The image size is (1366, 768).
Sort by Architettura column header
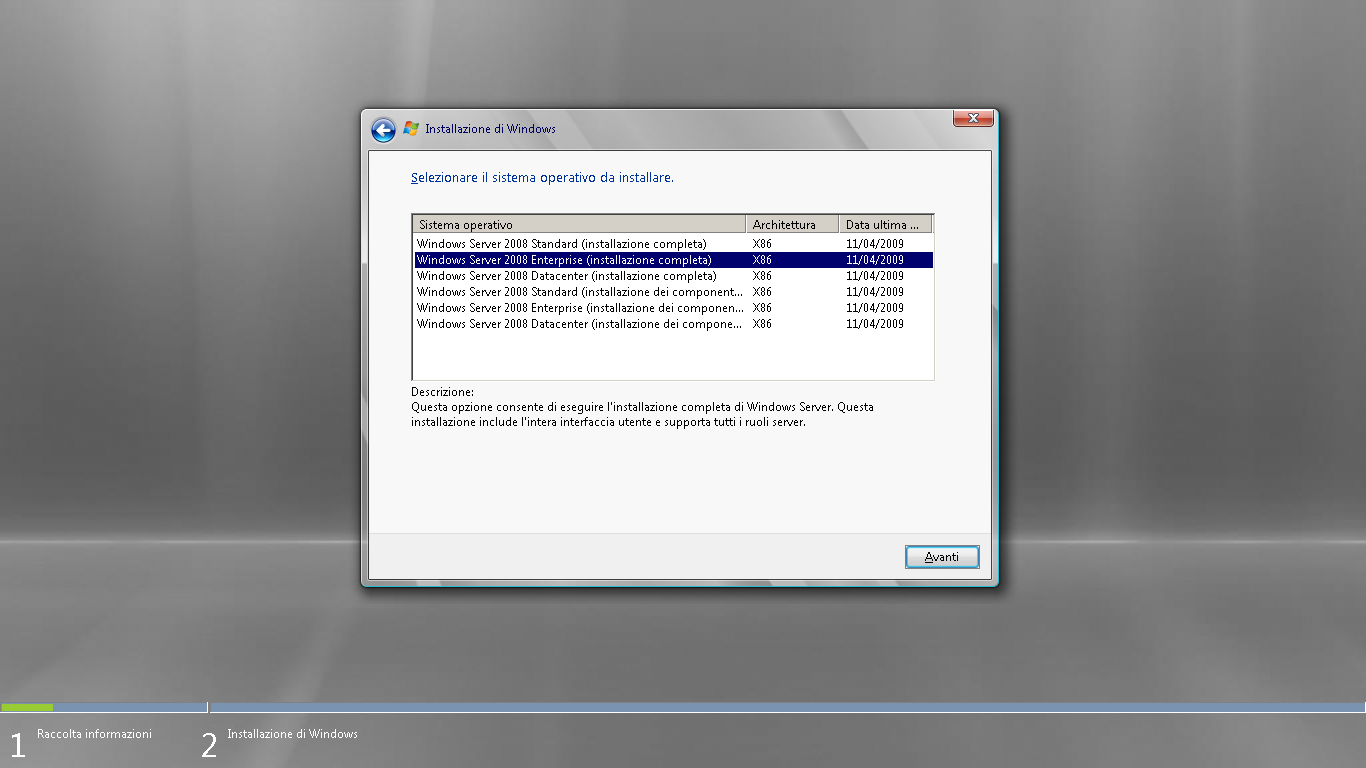pyautogui.click(x=792, y=224)
